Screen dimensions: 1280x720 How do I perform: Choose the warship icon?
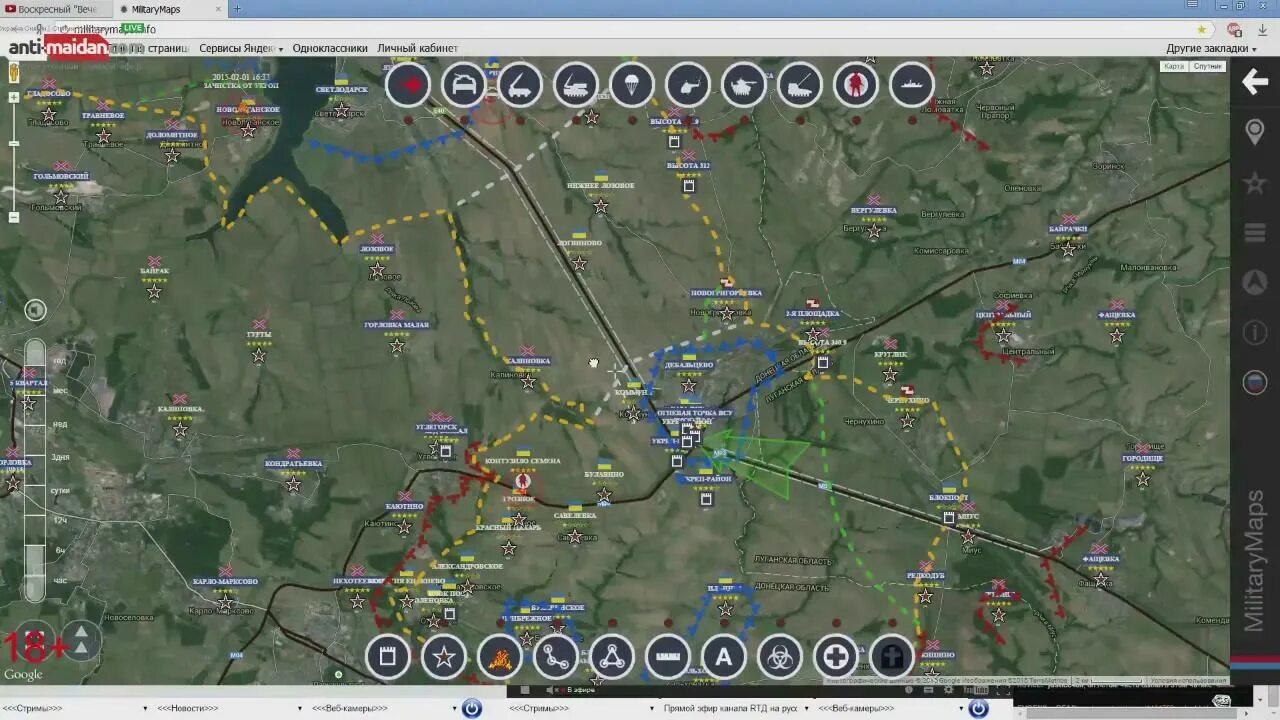911,86
